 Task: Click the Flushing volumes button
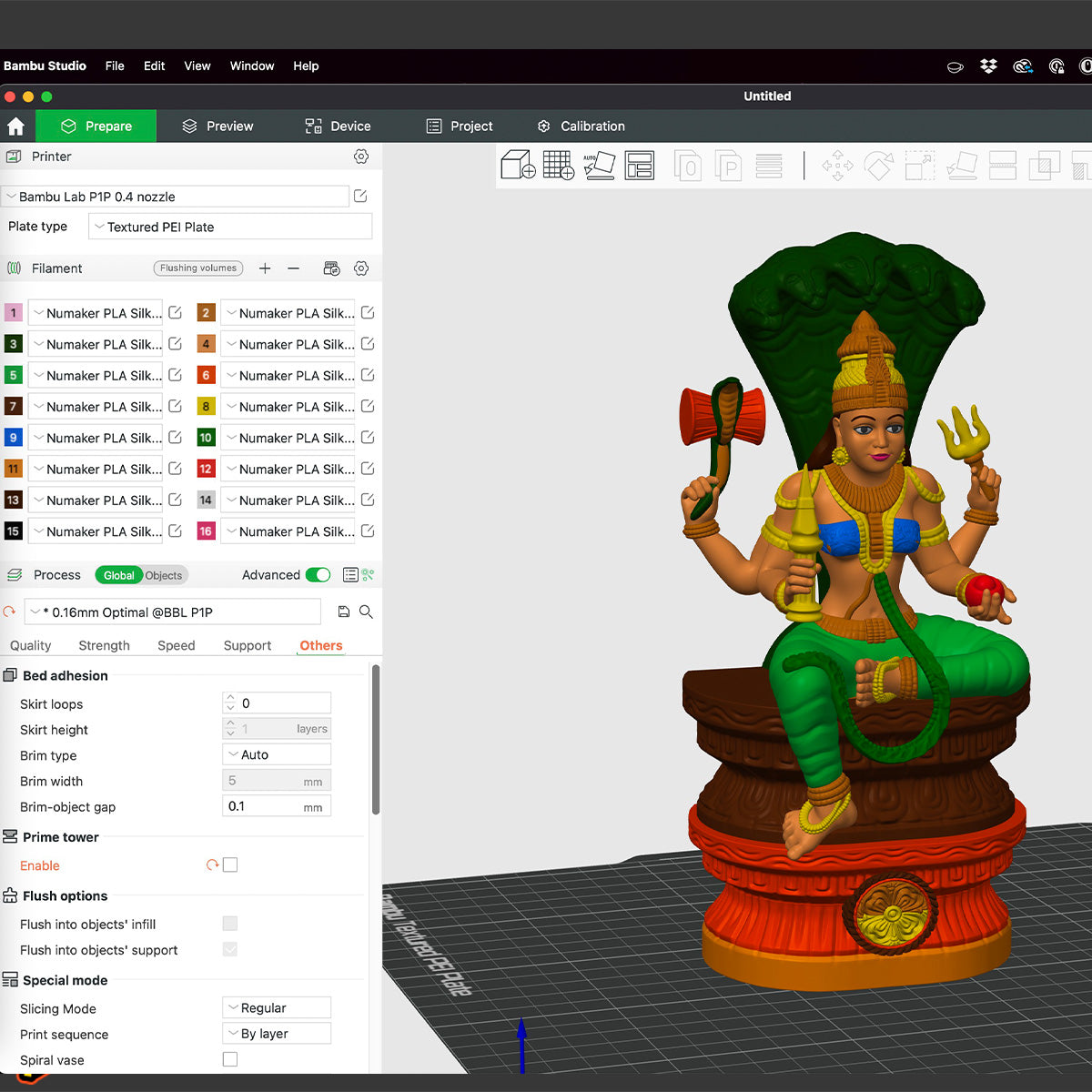coord(198,268)
